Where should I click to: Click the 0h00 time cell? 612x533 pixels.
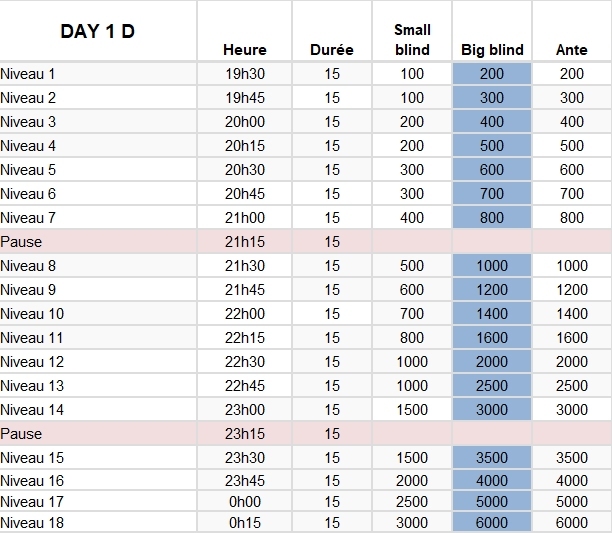tap(245, 499)
